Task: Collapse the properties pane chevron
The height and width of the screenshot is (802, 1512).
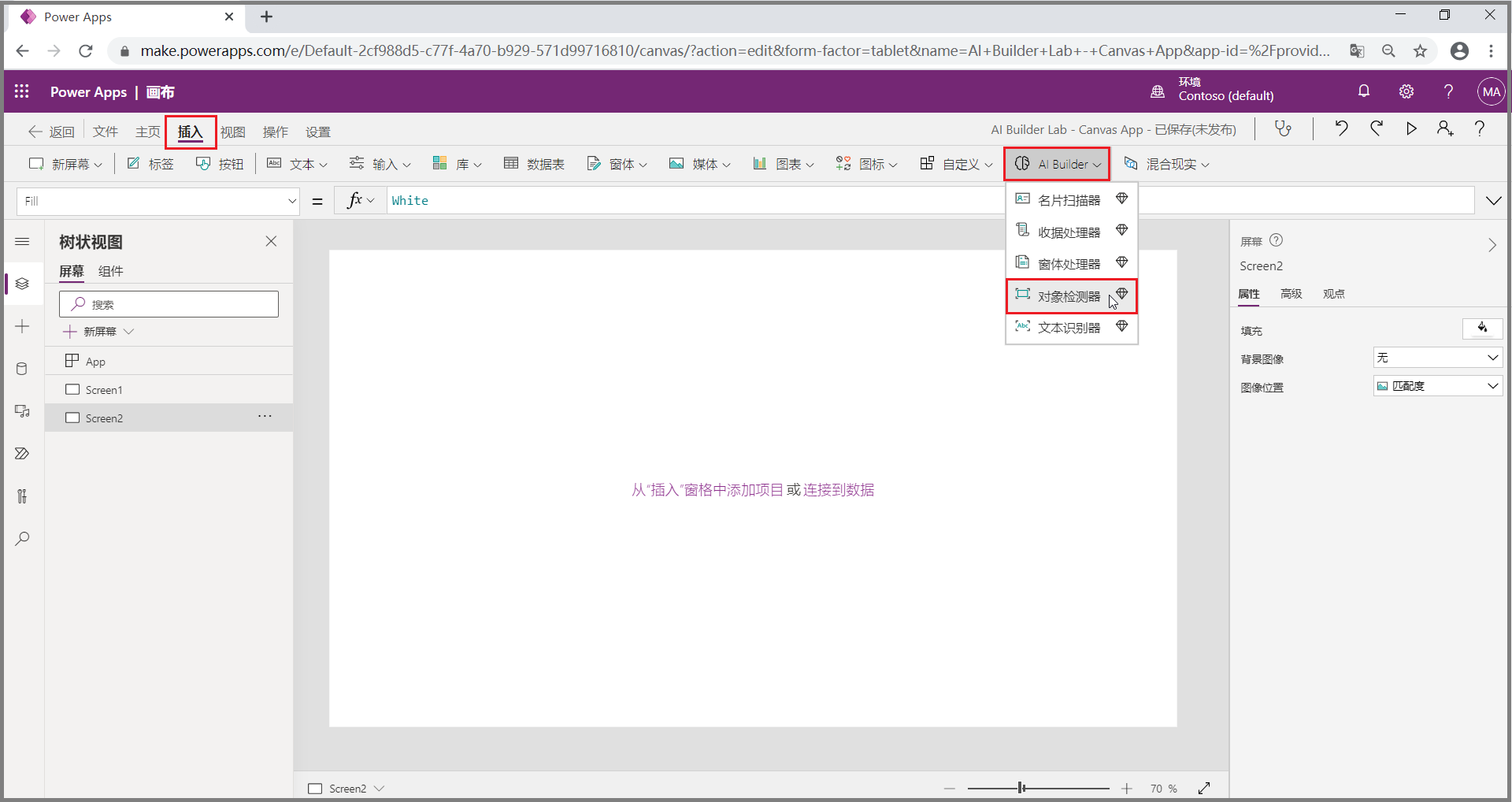Action: click(1492, 245)
